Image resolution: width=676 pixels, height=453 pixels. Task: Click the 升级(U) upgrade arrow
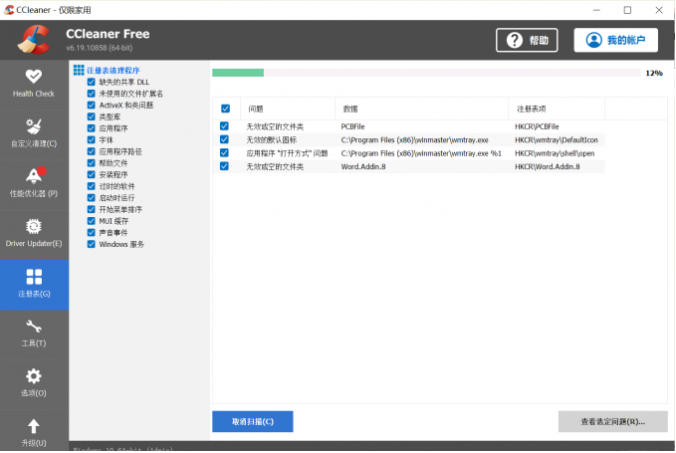click(34, 426)
